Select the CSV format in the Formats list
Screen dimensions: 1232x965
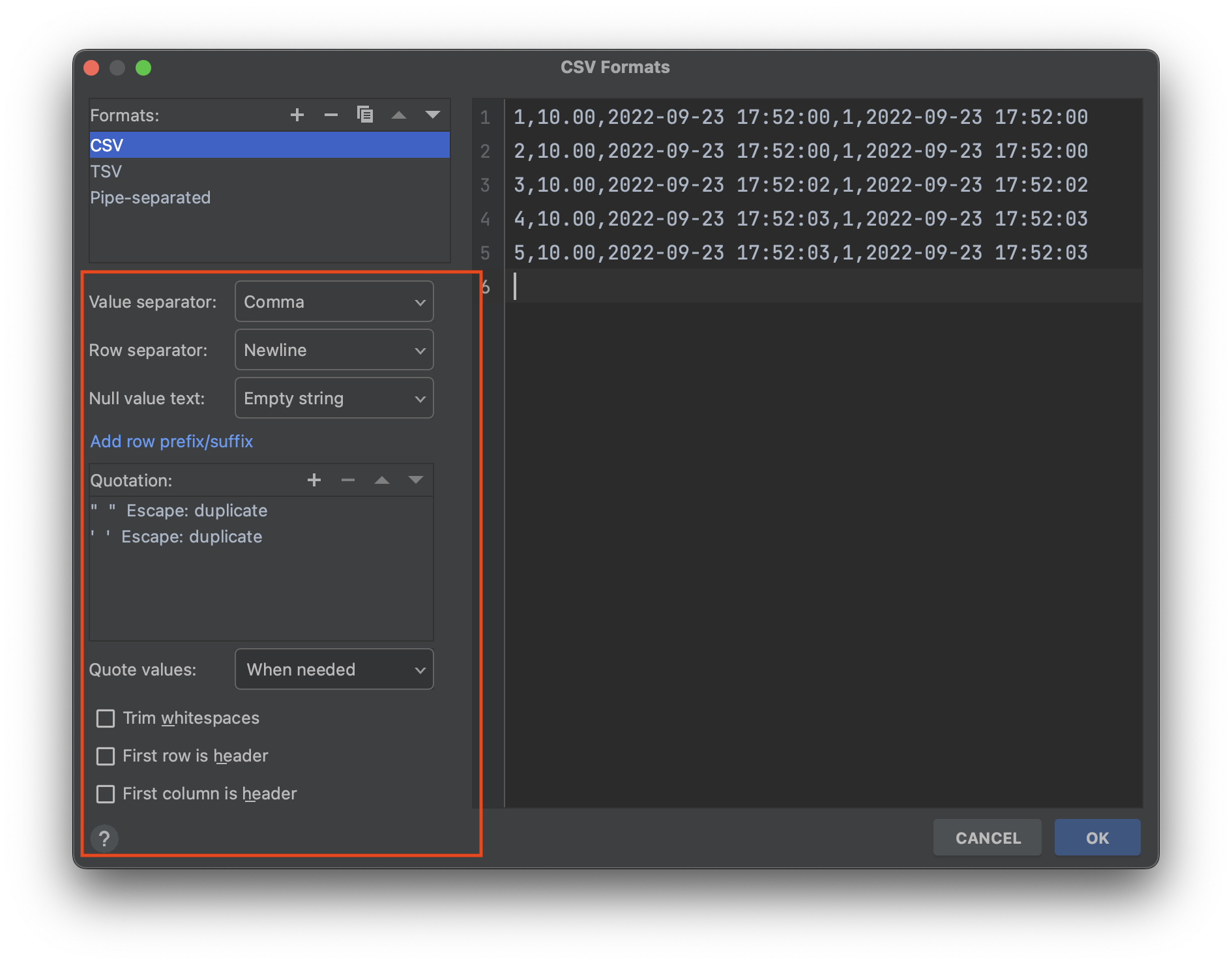(269, 145)
